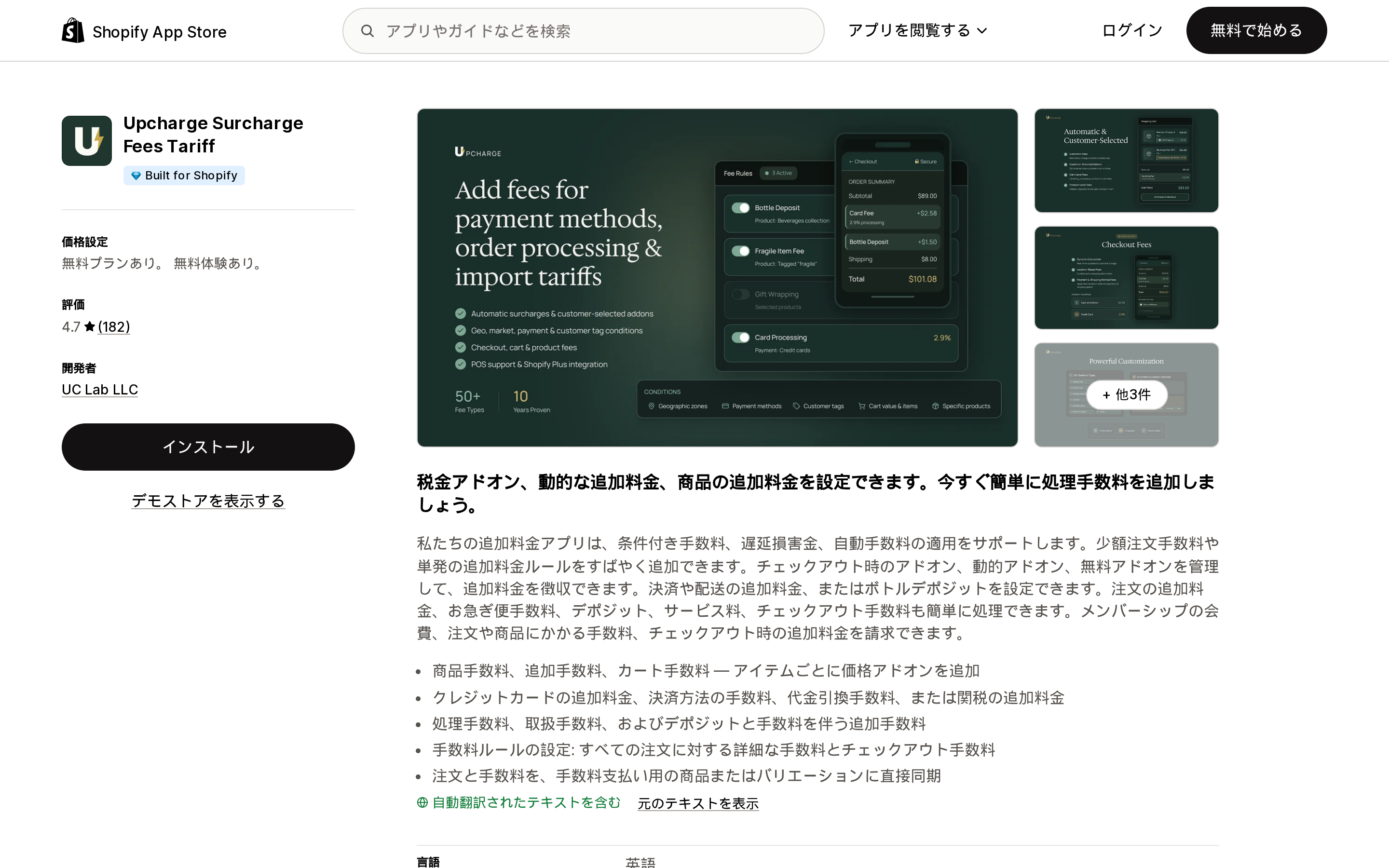Image resolution: width=1389 pixels, height=868 pixels.
Task: Open the ログイン menu item
Action: click(x=1132, y=30)
